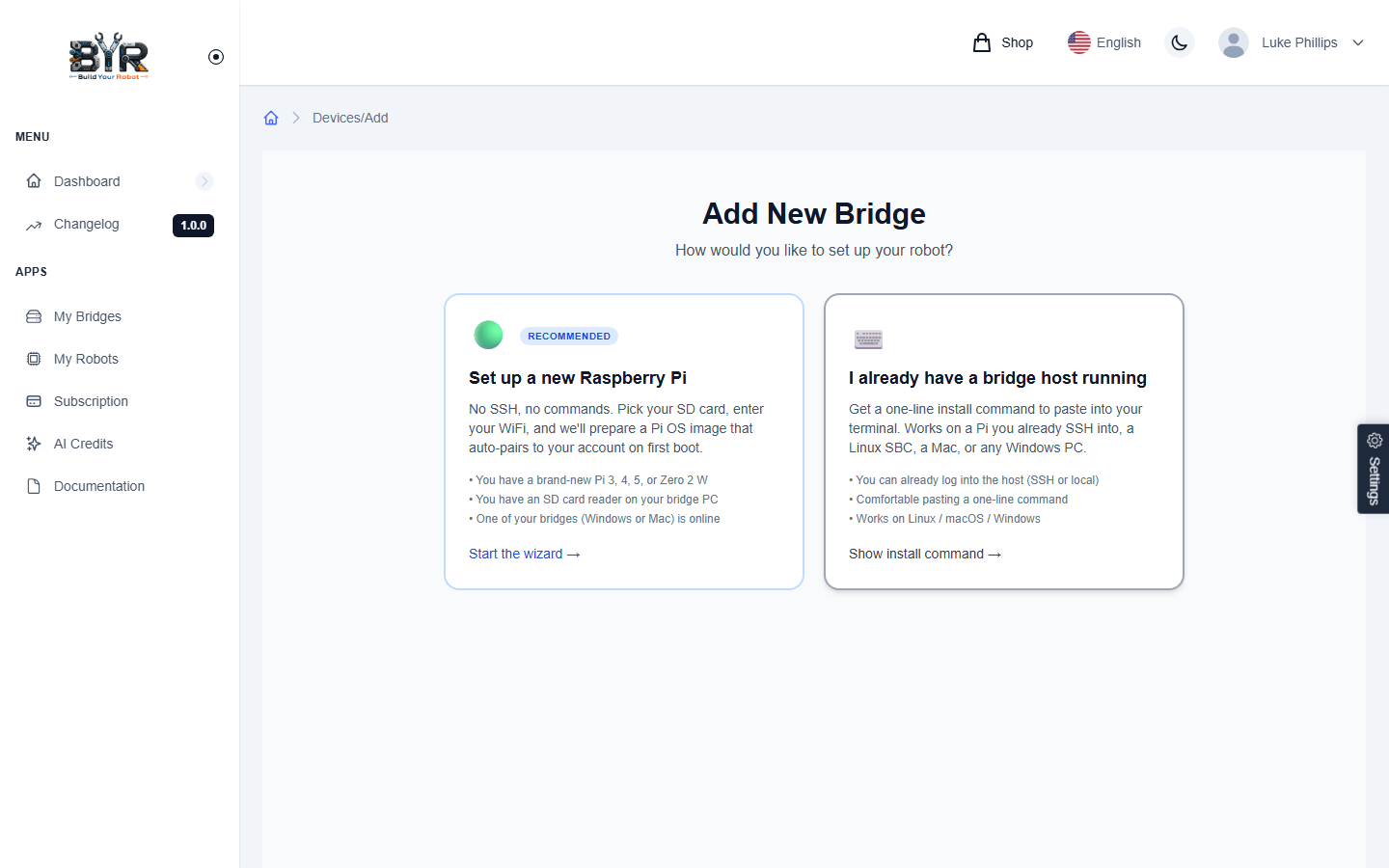
Task: Click the BYR Build Your Robot logo
Action: [x=109, y=56]
